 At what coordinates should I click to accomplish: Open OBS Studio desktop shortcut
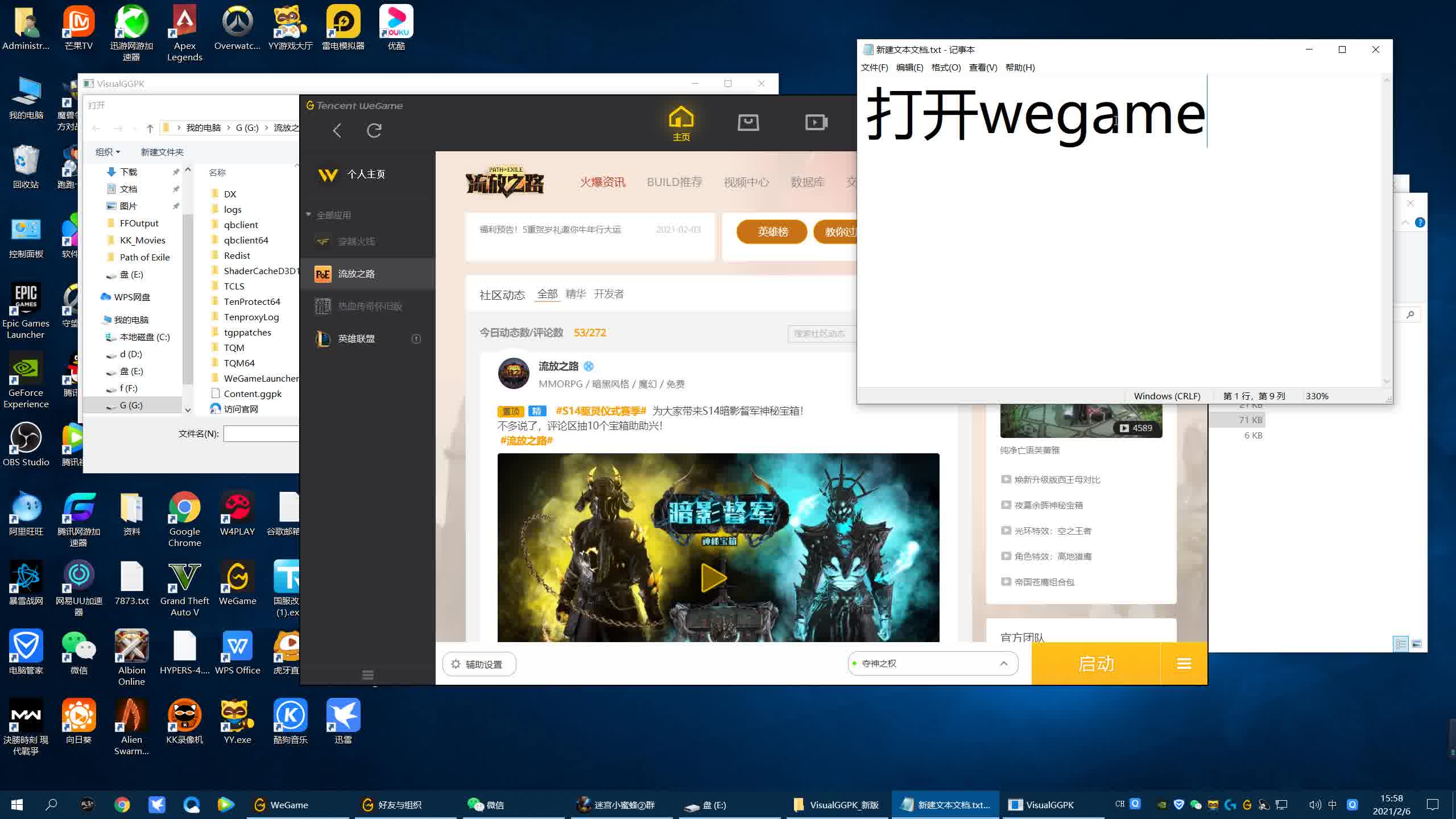pyautogui.click(x=26, y=444)
